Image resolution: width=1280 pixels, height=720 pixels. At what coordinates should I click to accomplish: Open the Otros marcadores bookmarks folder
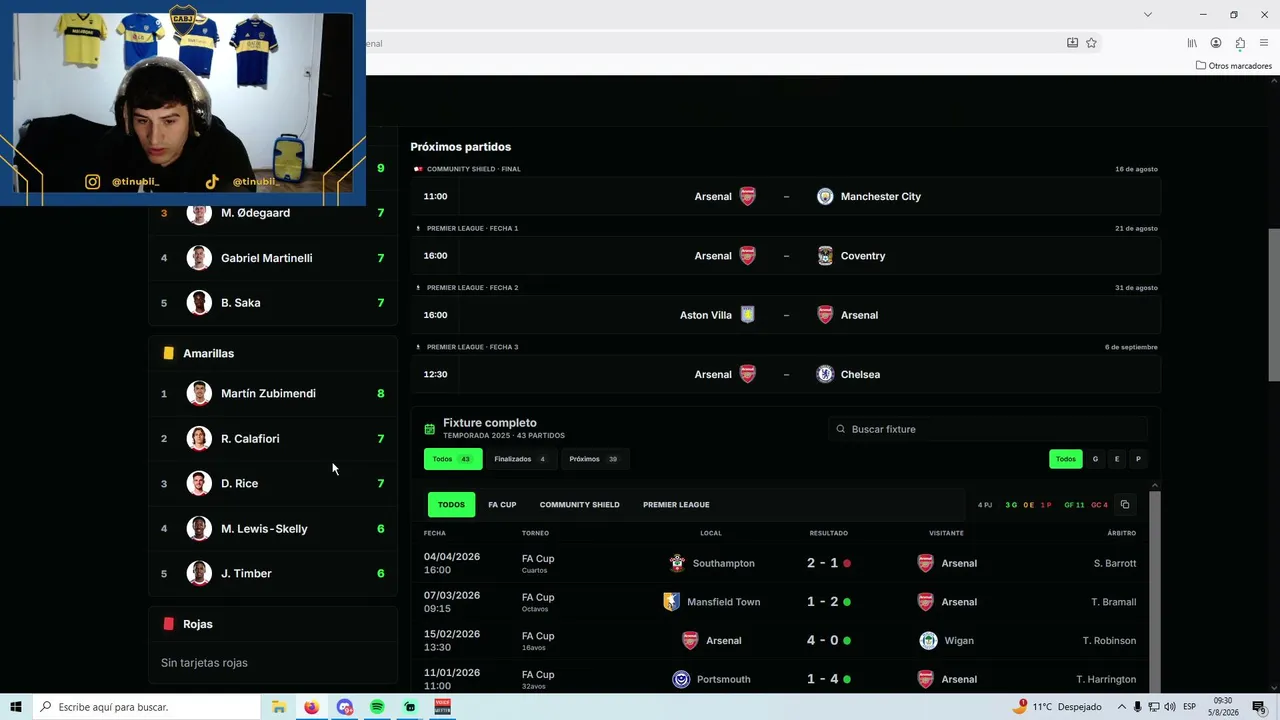pos(1234,66)
